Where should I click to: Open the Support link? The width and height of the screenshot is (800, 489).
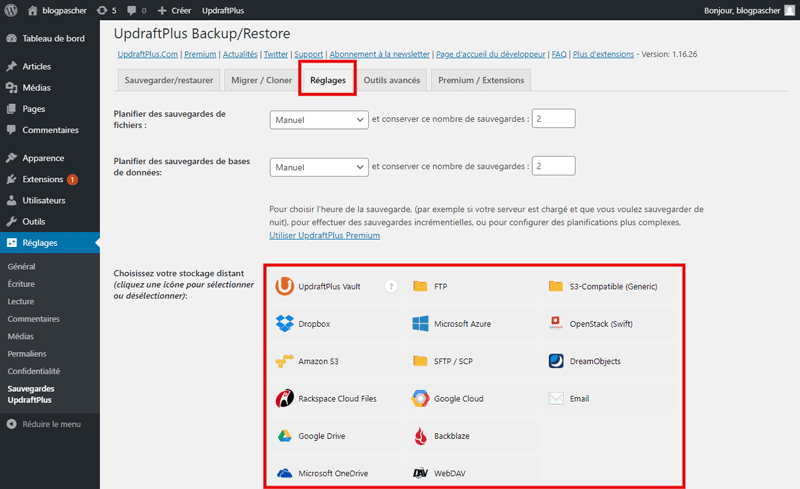point(309,54)
